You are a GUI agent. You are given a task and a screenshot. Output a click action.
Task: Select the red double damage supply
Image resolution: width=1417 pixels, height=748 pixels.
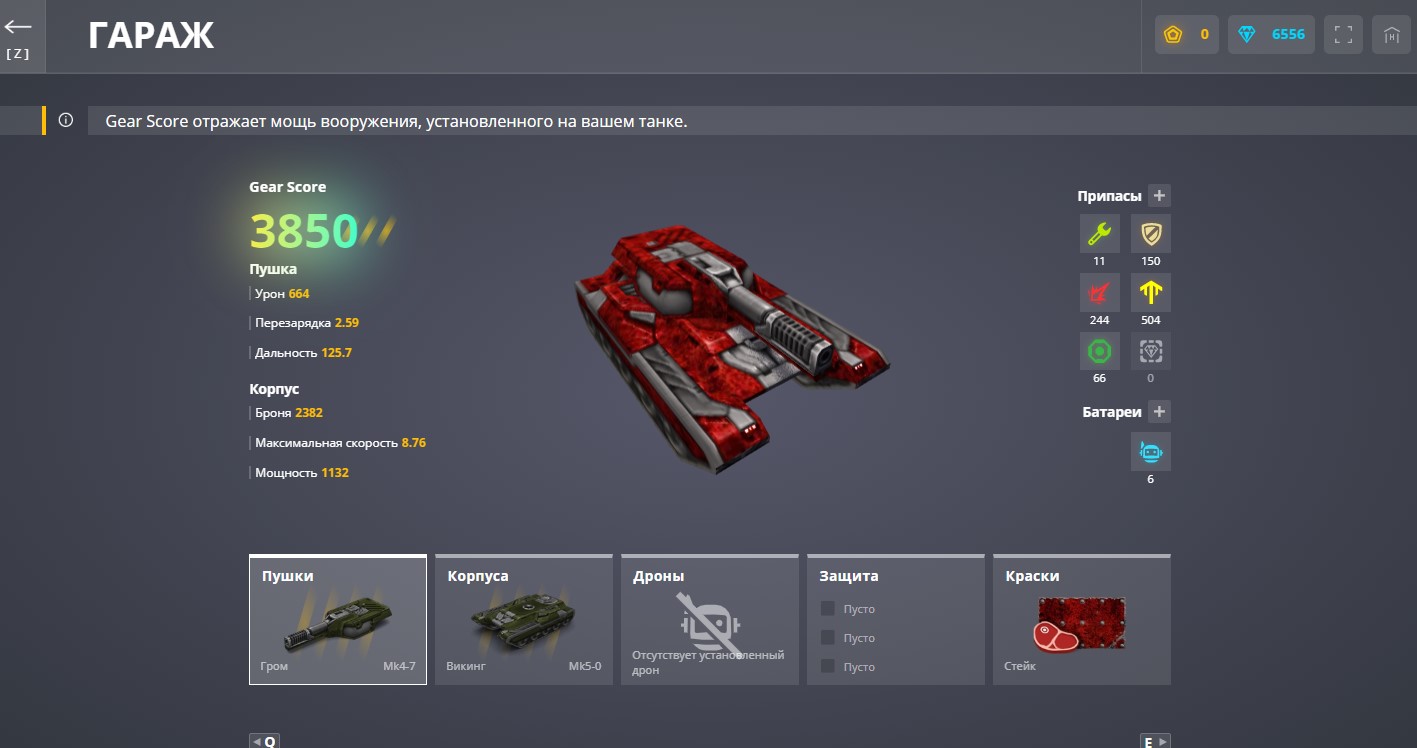pyautogui.click(x=1099, y=293)
